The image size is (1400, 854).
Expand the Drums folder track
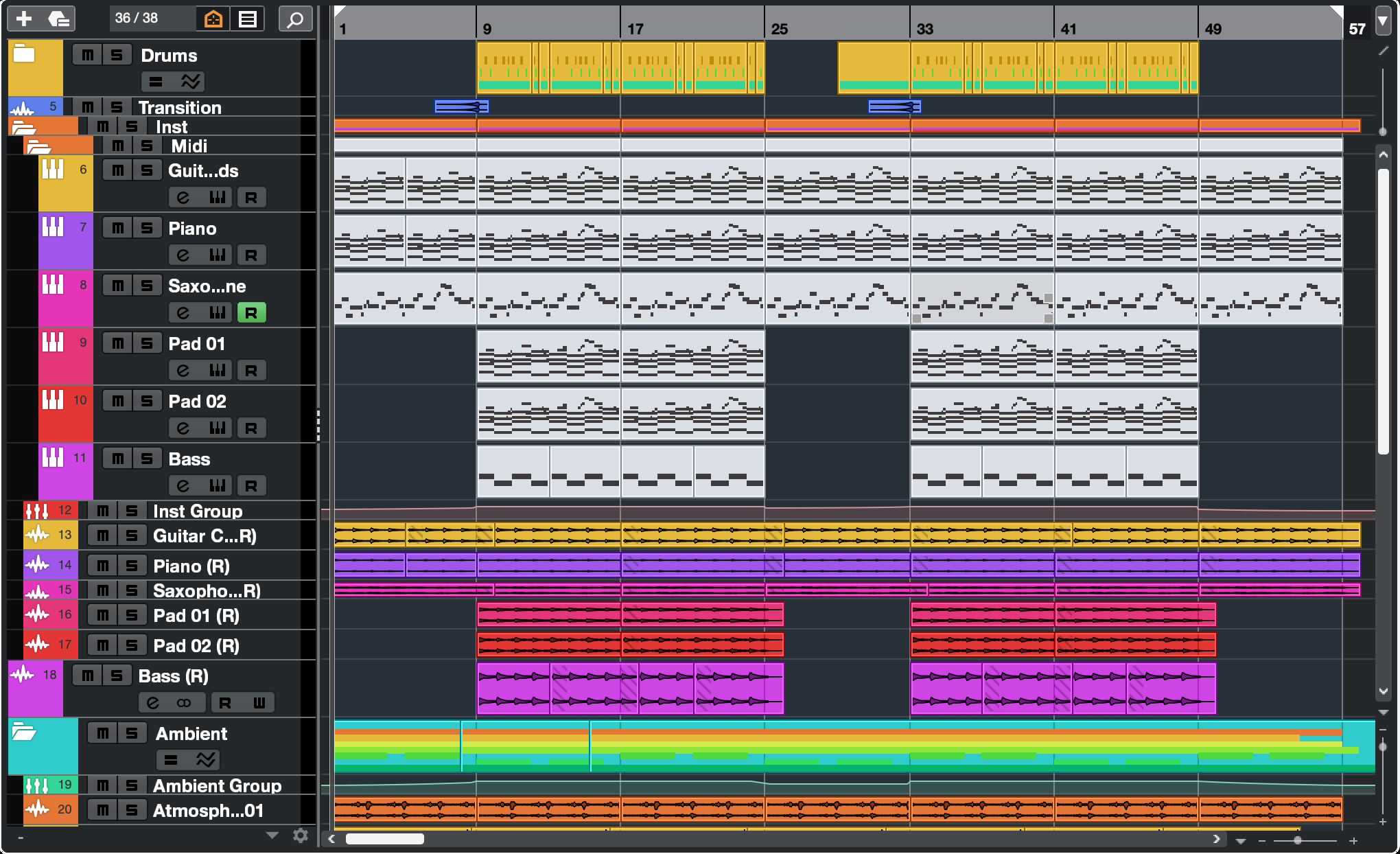[24, 54]
